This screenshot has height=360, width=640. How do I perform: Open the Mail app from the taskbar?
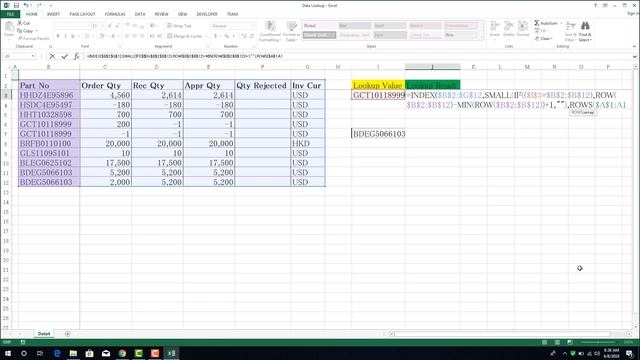pyautogui.click(x=106, y=353)
